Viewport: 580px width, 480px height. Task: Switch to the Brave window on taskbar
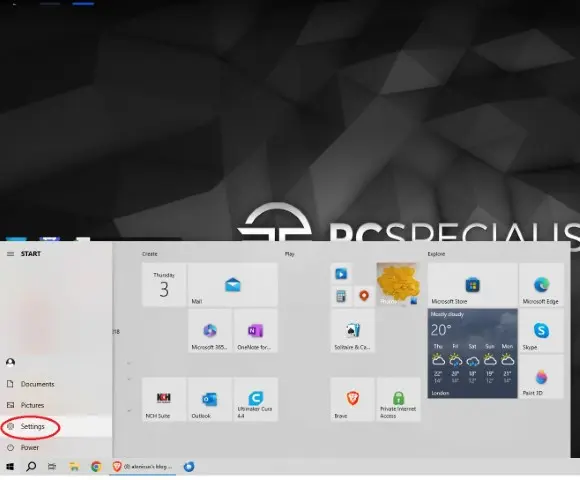pos(142,467)
